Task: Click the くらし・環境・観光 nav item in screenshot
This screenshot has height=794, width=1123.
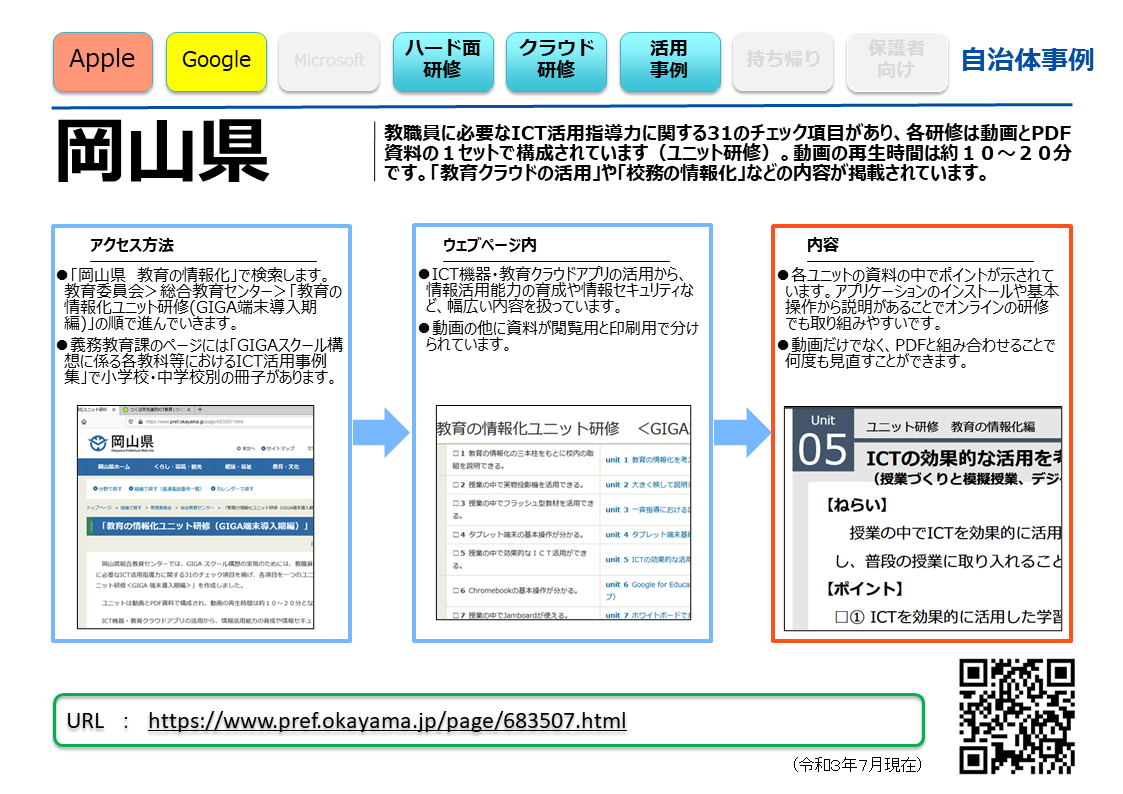Action: [x=178, y=466]
